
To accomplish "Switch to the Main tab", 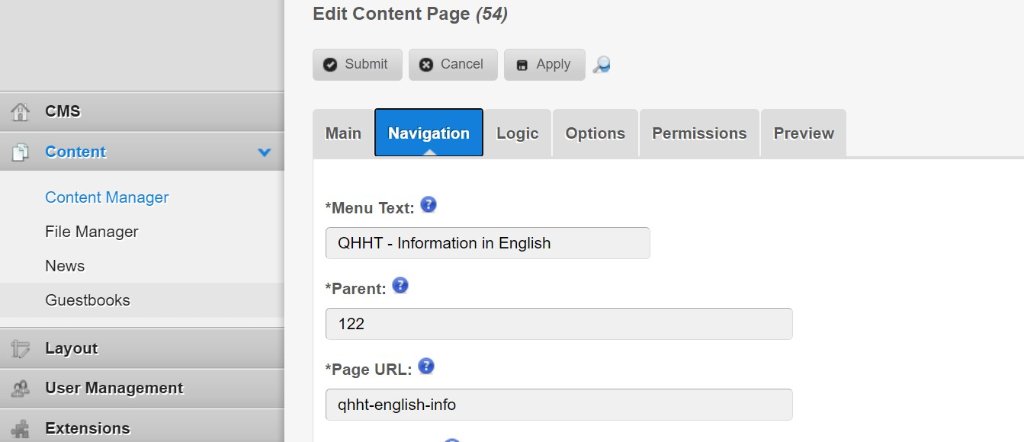I will tap(343, 133).
